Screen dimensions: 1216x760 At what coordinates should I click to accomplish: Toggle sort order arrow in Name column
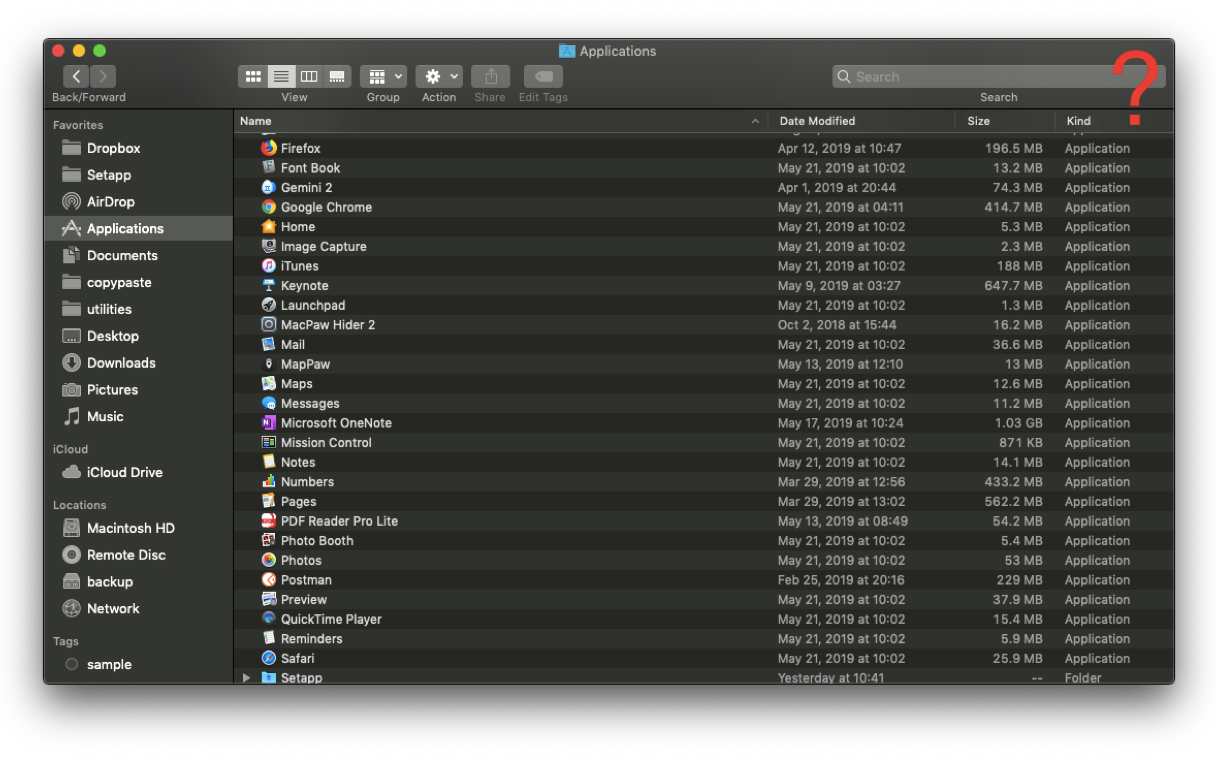coord(755,121)
